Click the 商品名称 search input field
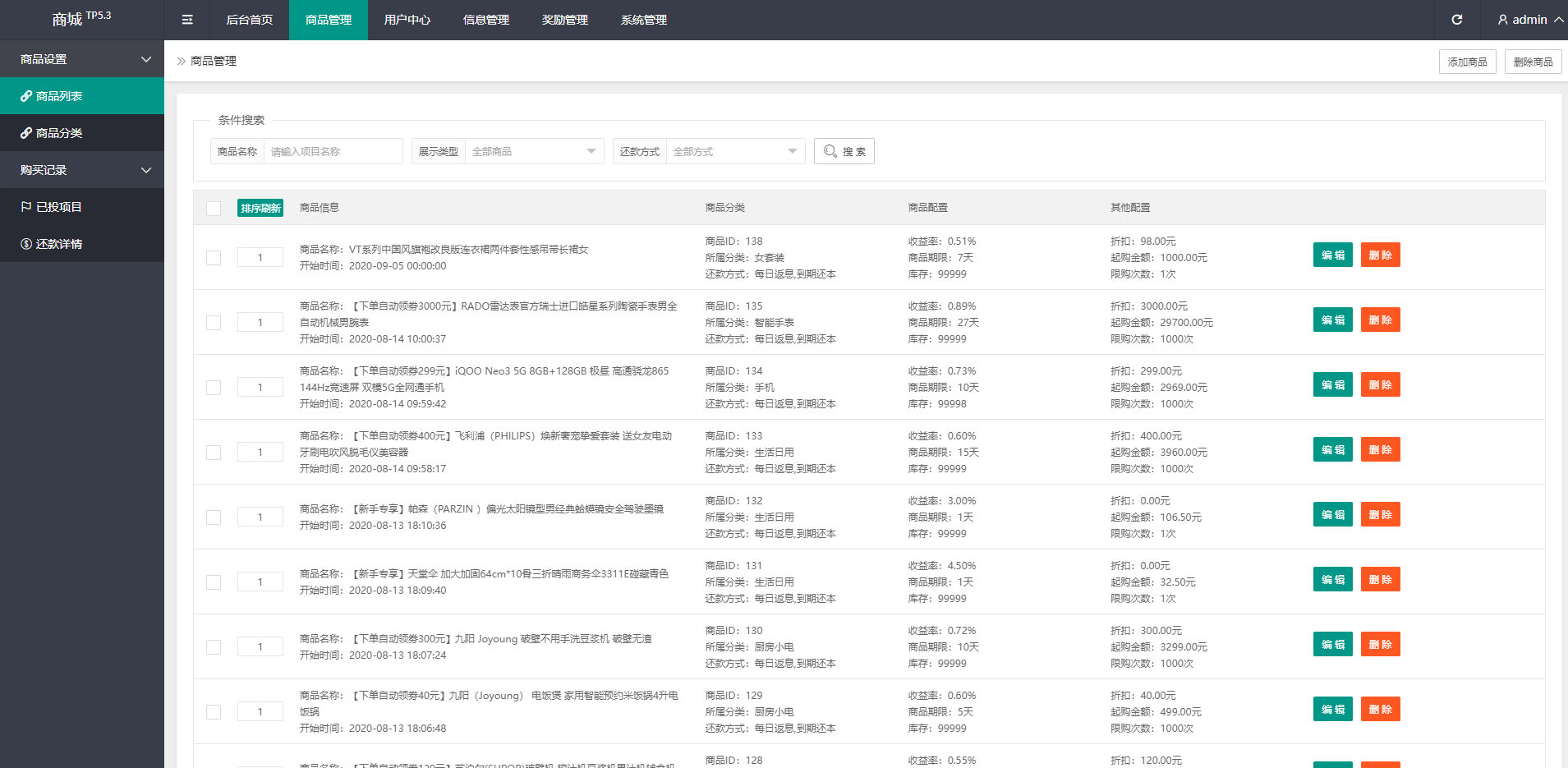The height and width of the screenshot is (768, 1568). pyautogui.click(x=333, y=151)
